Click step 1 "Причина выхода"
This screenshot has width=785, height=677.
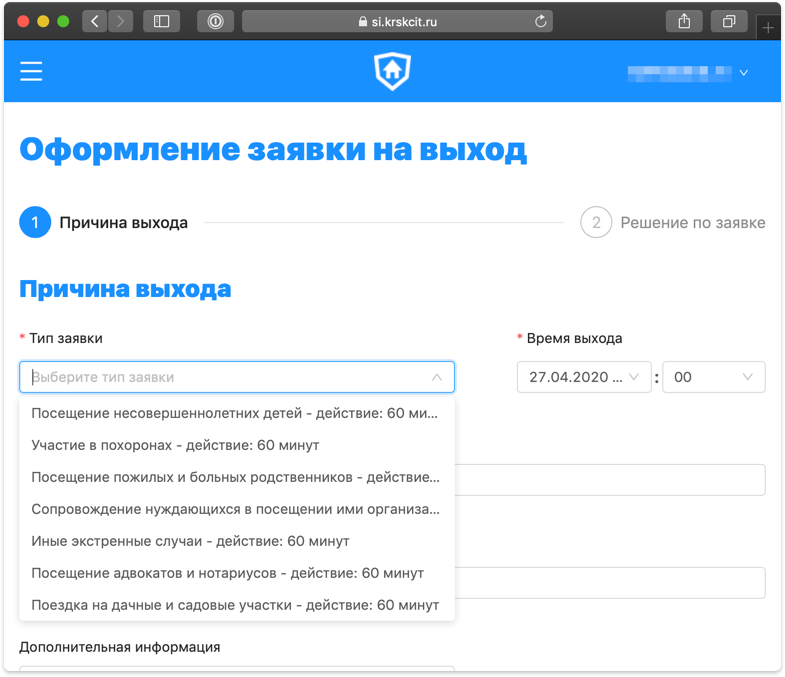(x=104, y=222)
